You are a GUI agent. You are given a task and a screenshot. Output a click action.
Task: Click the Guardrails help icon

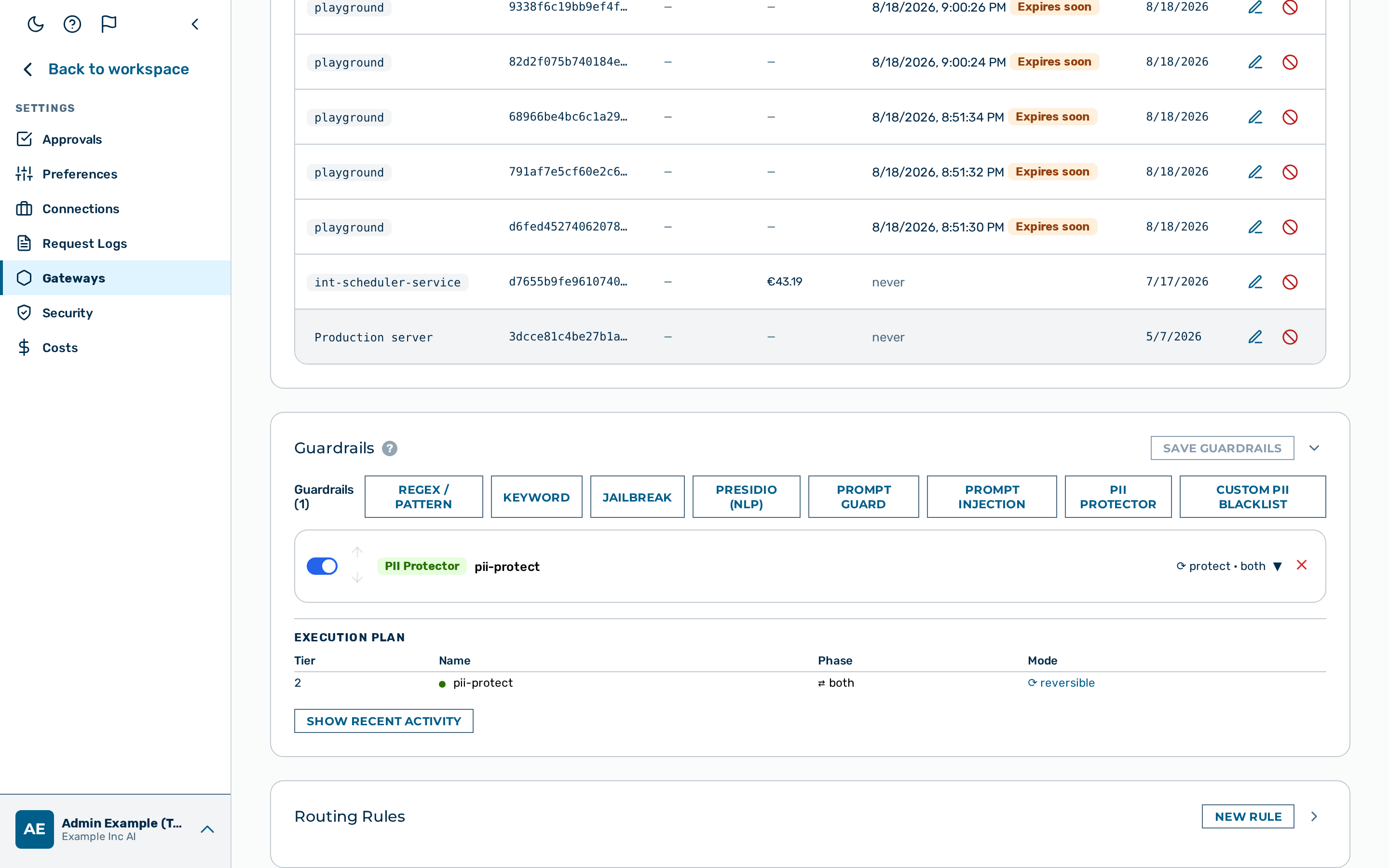coord(390,448)
